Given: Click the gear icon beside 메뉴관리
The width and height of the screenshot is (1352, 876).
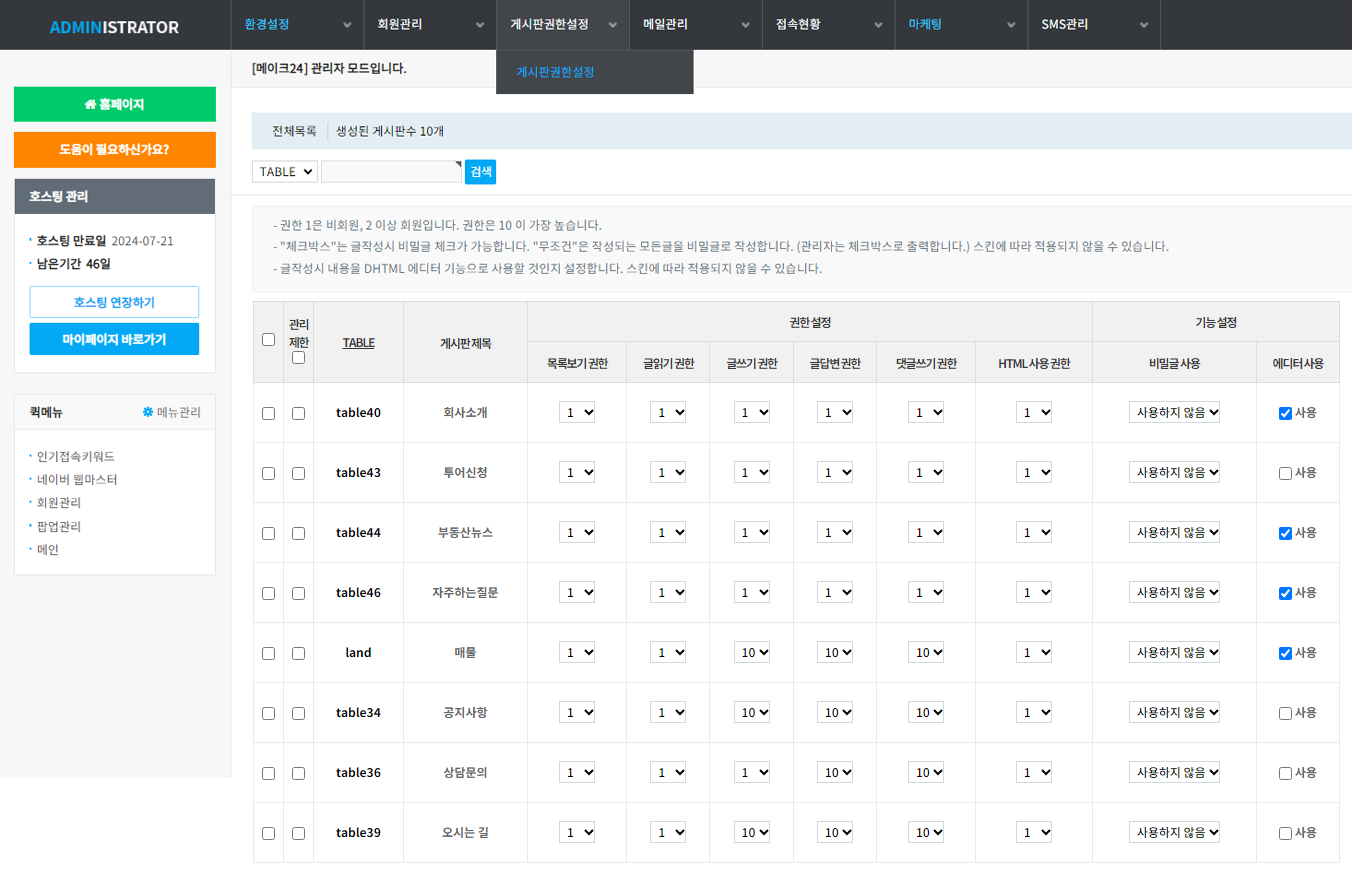Looking at the screenshot, I should click(x=148, y=411).
